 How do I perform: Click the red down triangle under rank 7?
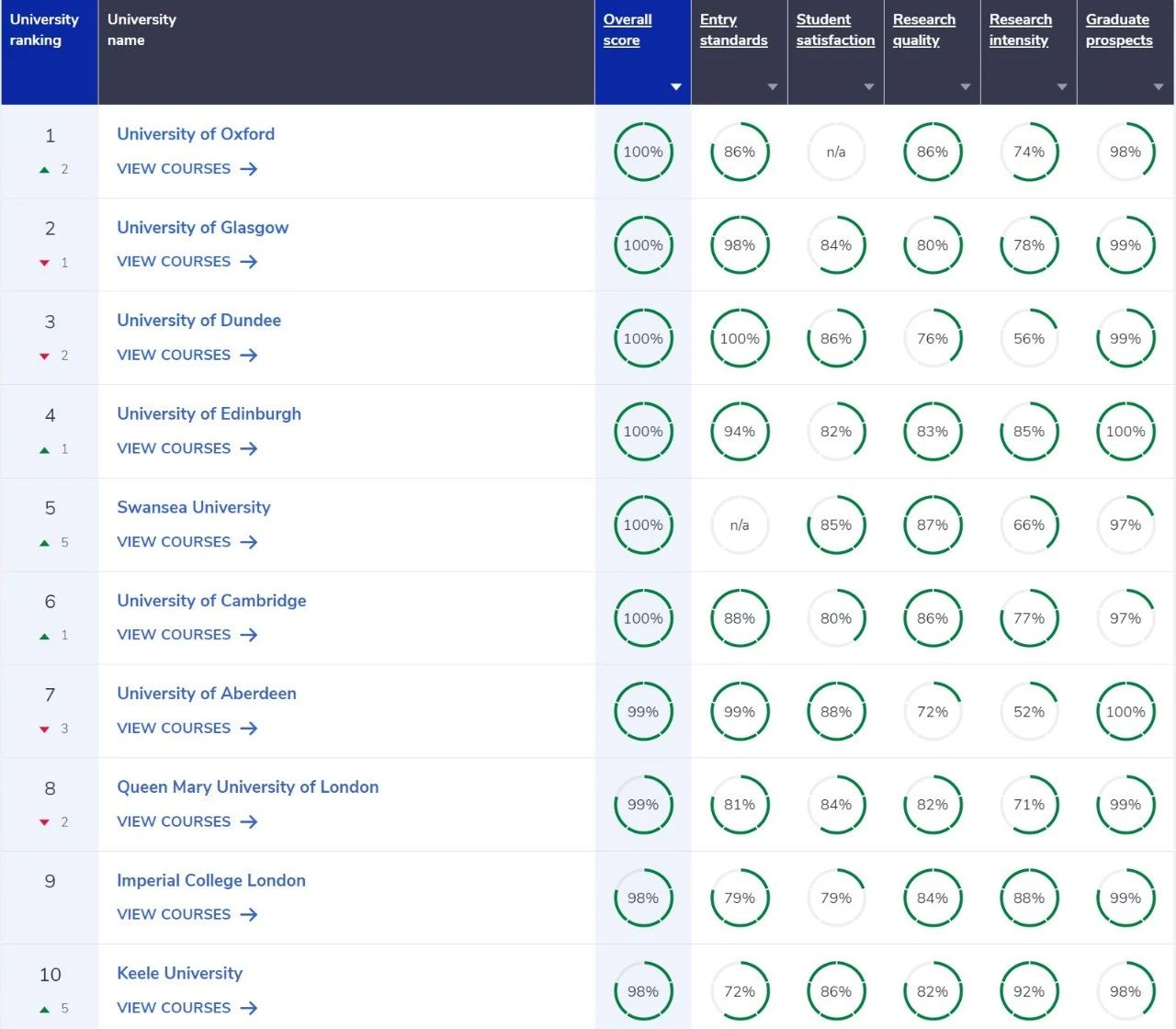[44, 729]
